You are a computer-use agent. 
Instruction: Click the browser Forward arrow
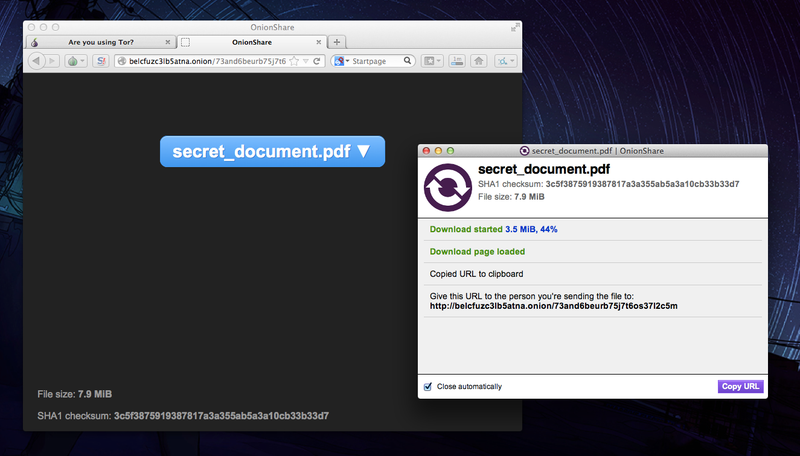pyautogui.click(x=52, y=61)
